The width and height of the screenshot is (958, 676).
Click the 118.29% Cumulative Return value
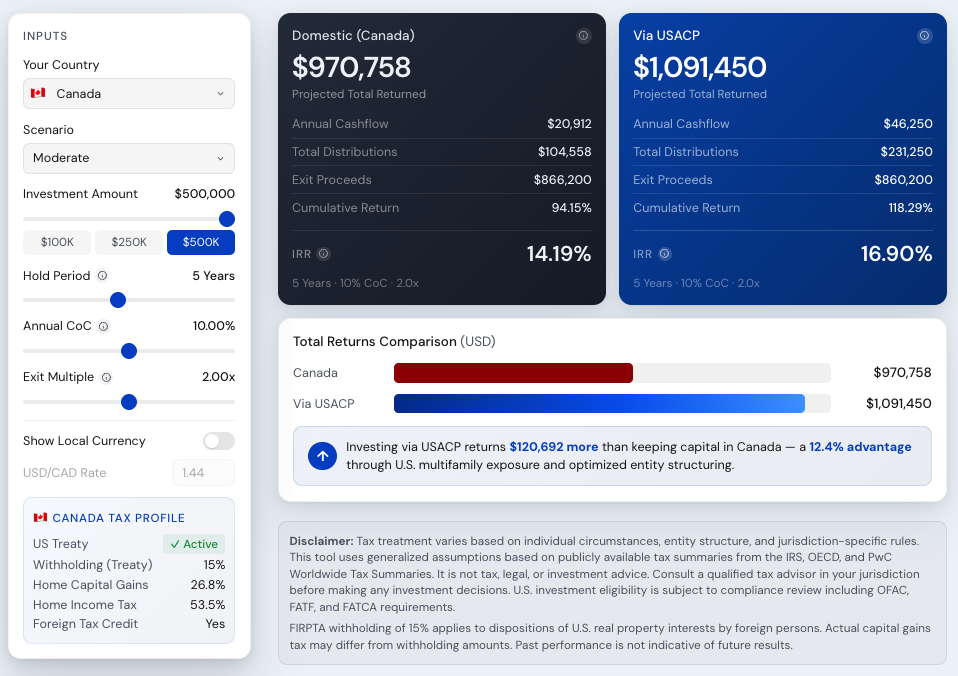point(910,208)
